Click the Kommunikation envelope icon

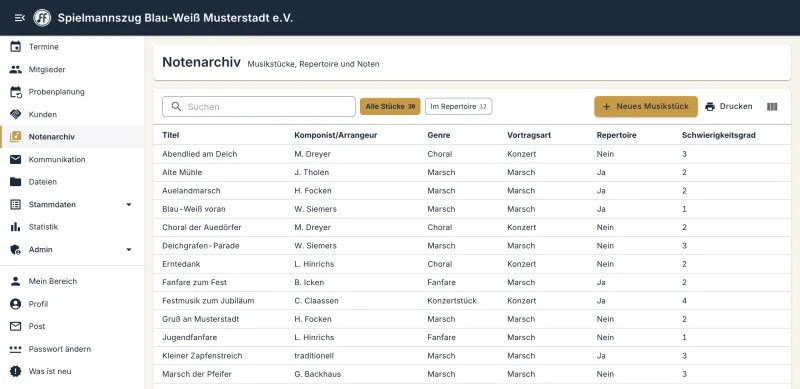click(x=16, y=159)
